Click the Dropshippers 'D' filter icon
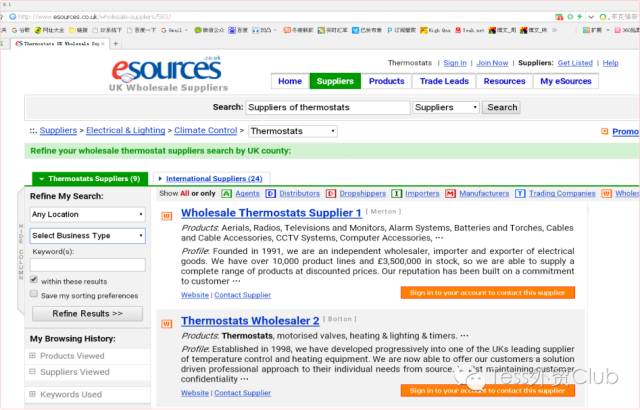640x410 pixels. point(331,193)
